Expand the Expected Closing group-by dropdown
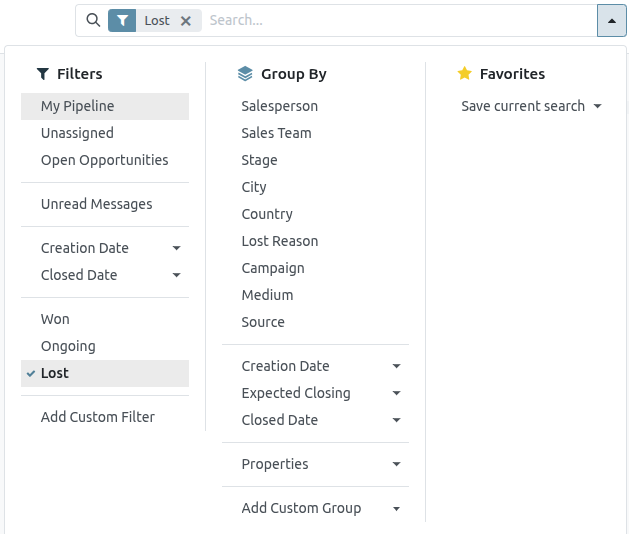This screenshot has height=534, width=629. (320, 393)
